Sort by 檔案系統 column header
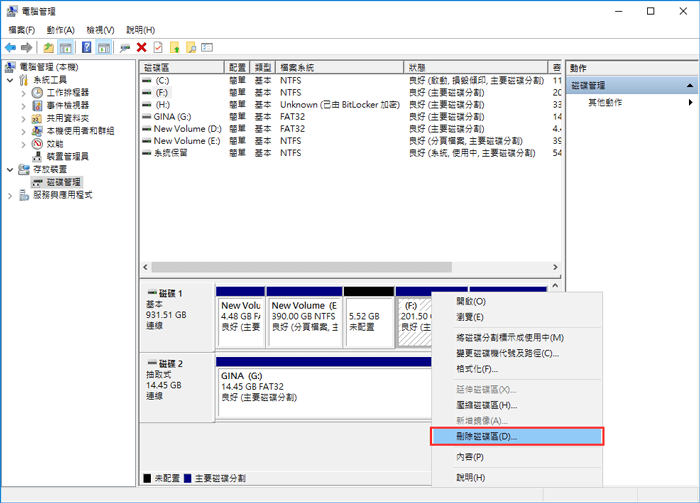Image resolution: width=700 pixels, height=503 pixels. tap(340, 67)
